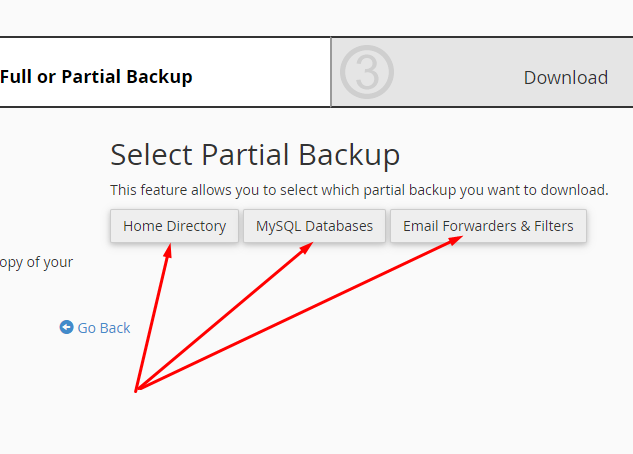Click red arrowhead pointing at MySQL Databases

[x=308, y=247]
